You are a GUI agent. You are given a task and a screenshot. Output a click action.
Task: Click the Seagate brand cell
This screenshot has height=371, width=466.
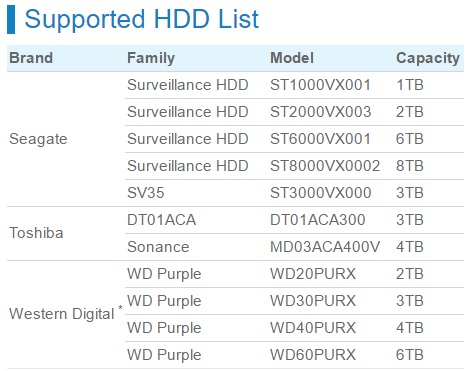(38, 139)
